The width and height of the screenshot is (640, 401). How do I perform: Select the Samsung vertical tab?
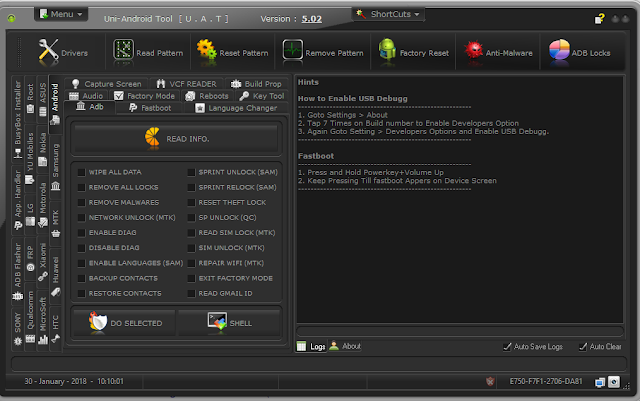coord(56,167)
